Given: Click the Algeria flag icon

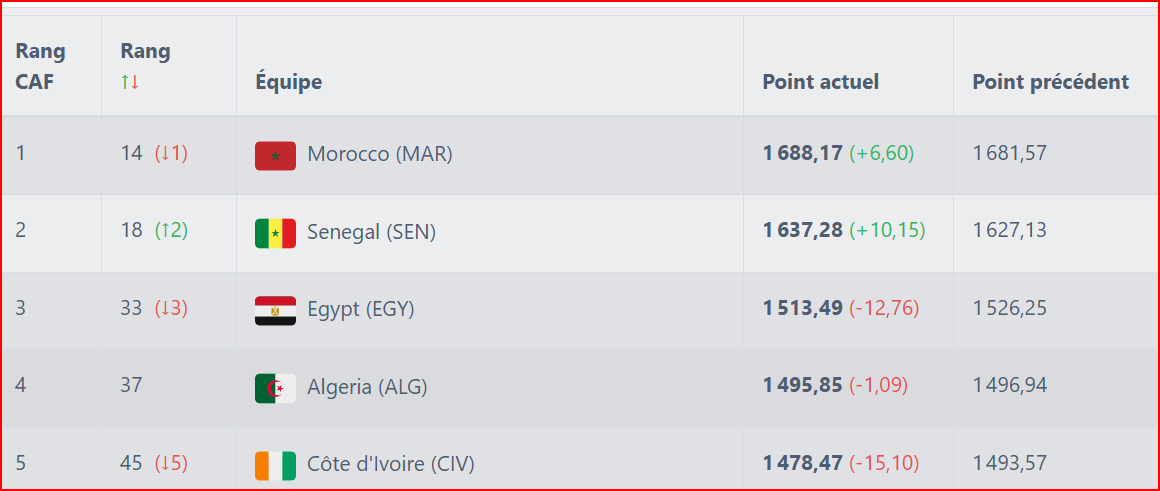Looking at the screenshot, I should [275, 387].
